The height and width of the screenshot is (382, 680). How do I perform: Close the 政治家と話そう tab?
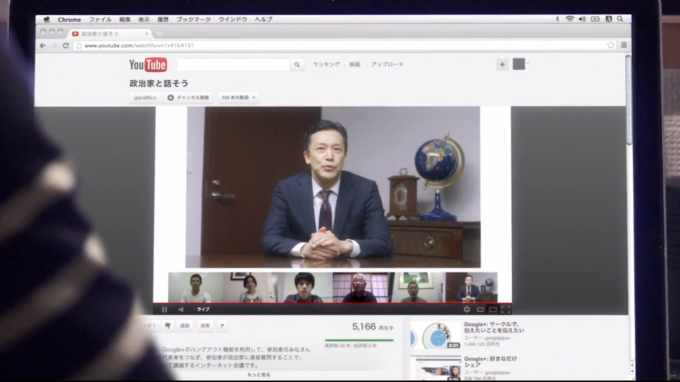click(x=147, y=33)
